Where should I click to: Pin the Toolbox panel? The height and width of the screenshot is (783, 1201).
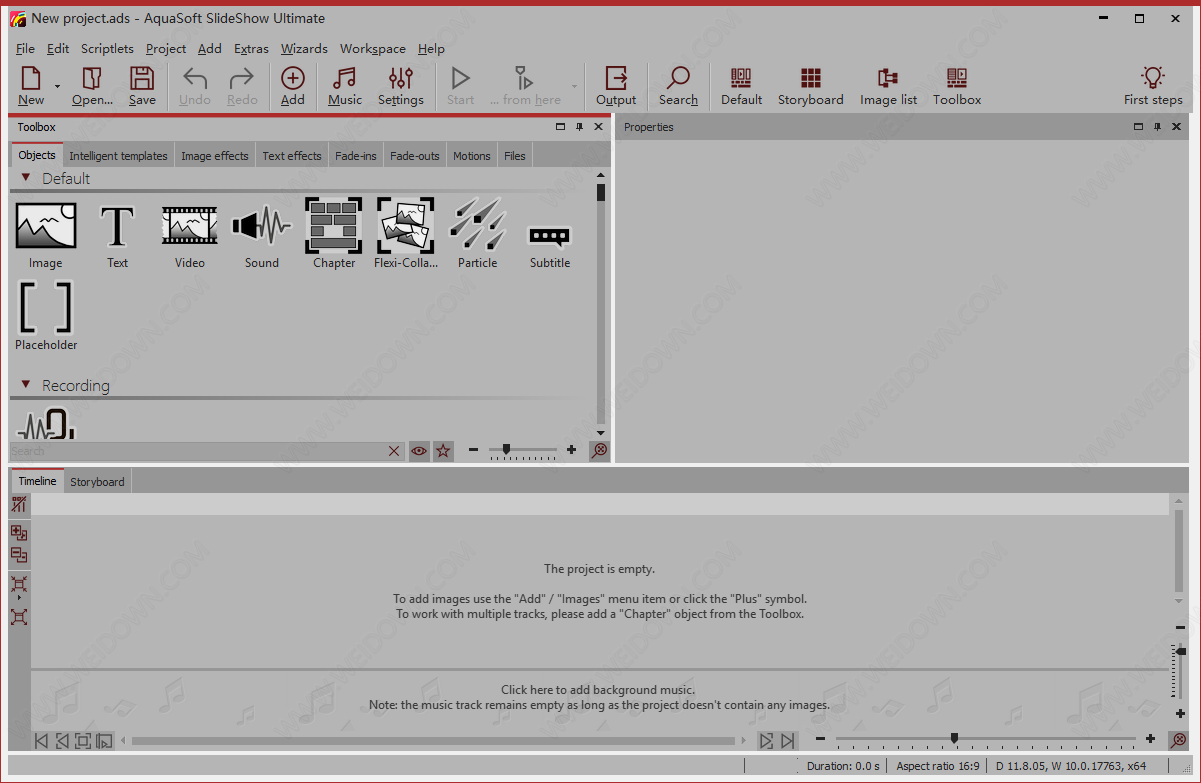pos(579,127)
